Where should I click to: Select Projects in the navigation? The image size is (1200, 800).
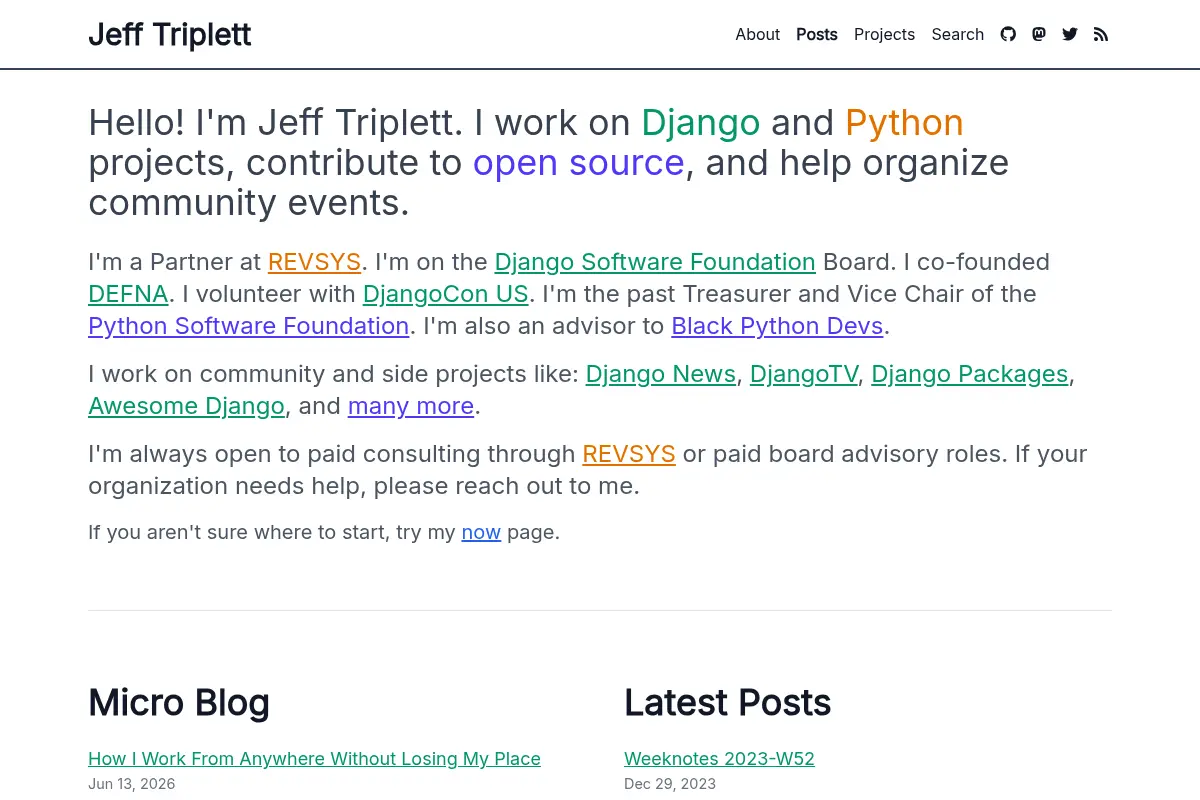[x=884, y=34]
